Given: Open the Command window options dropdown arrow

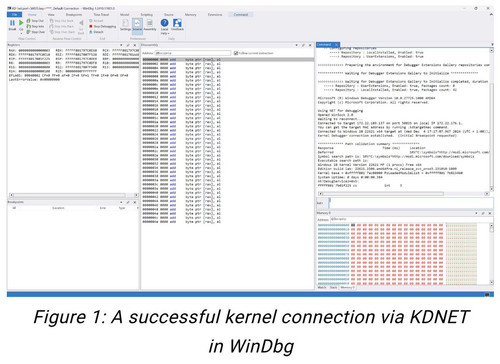Looking at the screenshot, I should (x=492, y=44).
